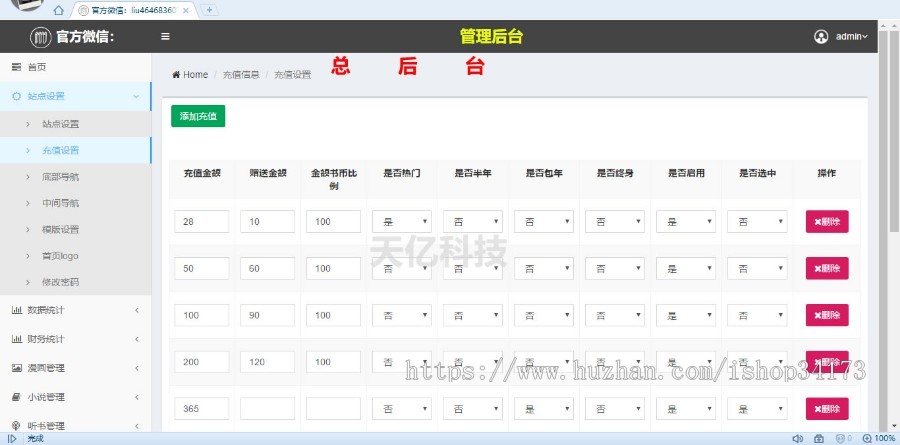Screen dimensions: 900x445
Task: Open 是否半年 dropdown in the 200 row
Action: coord(472,362)
